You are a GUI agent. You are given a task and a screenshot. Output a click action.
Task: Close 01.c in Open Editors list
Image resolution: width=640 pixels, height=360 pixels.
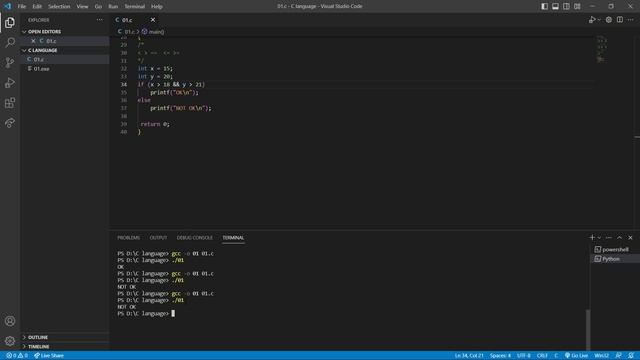33,41
